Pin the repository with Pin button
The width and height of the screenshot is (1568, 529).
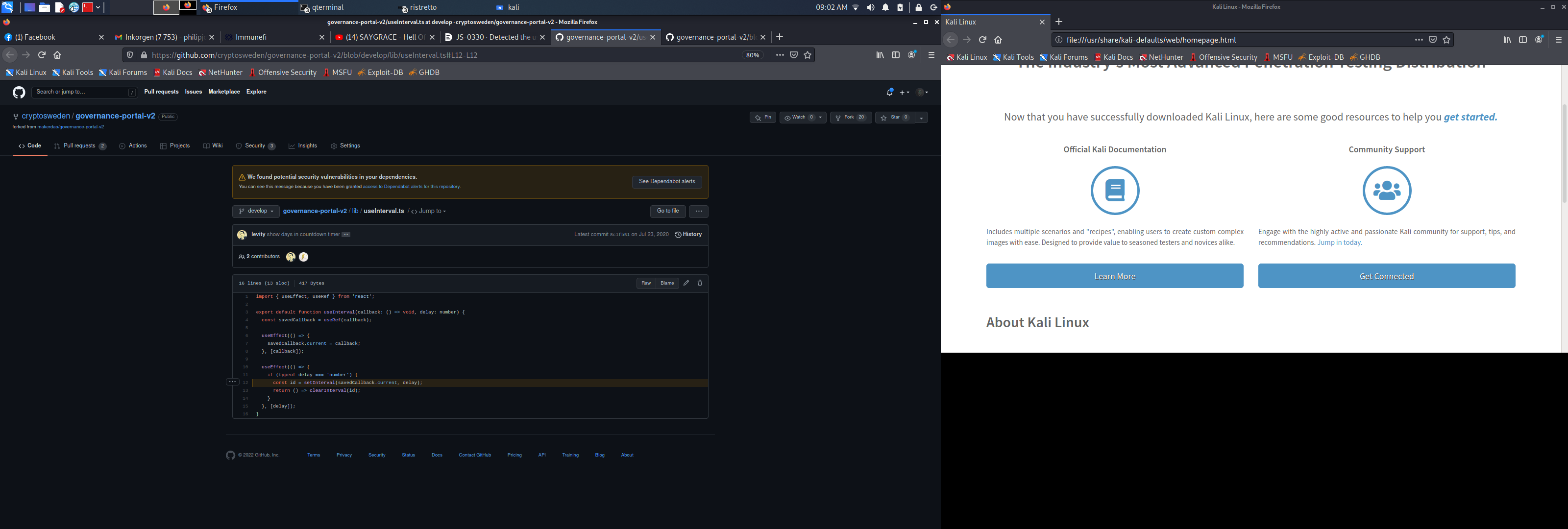tap(763, 118)
